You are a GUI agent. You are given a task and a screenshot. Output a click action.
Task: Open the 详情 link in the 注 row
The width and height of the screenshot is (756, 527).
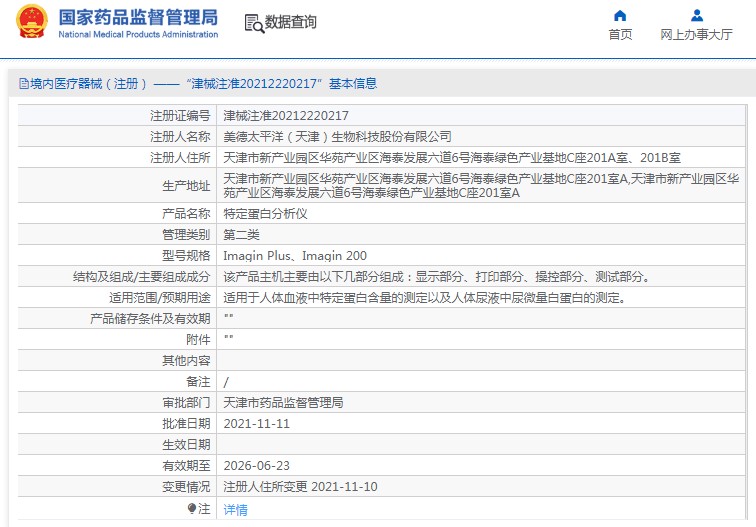tap(235, 510)
